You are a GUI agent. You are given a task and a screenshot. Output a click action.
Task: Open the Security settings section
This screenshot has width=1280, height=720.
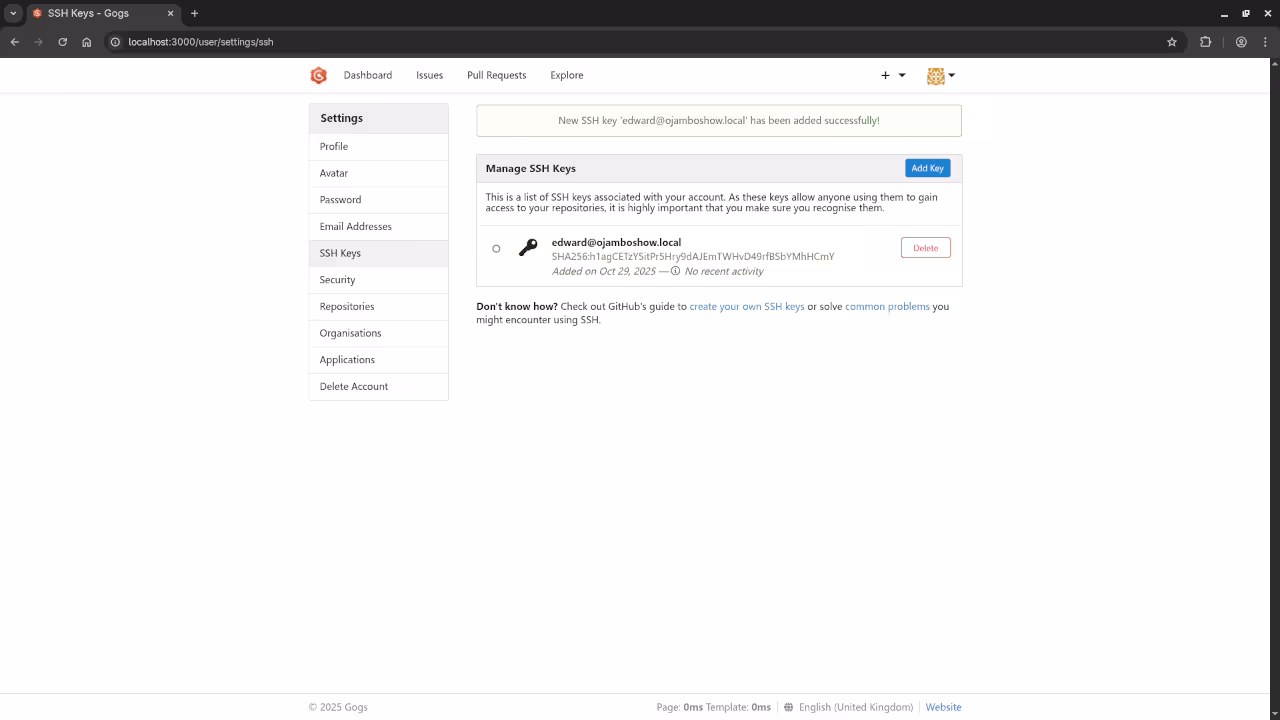(337, 280)
